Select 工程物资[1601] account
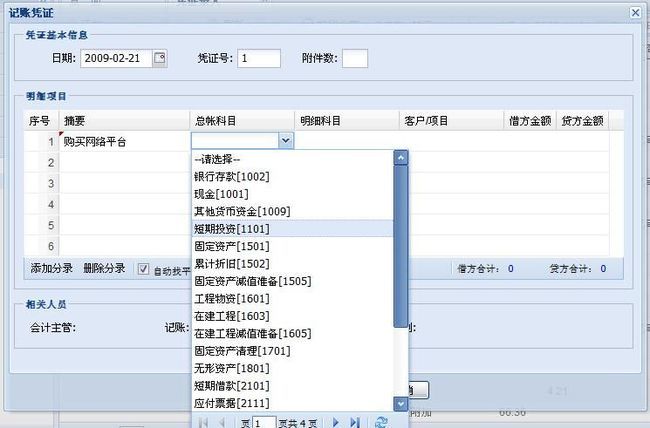This screenshot has height=428, width=650. tap(292, 299)
